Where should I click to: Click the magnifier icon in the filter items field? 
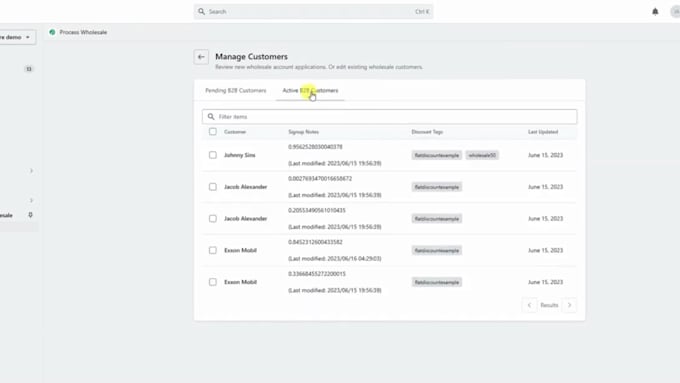(x=211, y=117)
